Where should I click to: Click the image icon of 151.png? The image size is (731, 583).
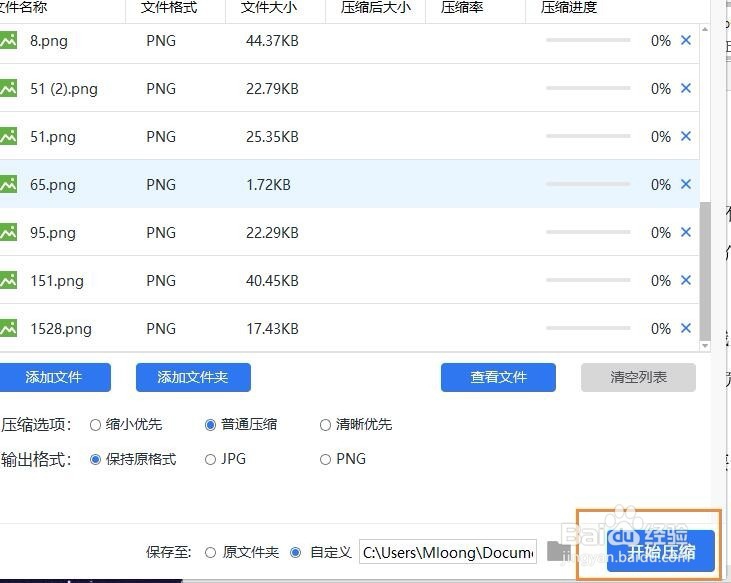click(8, 281)
